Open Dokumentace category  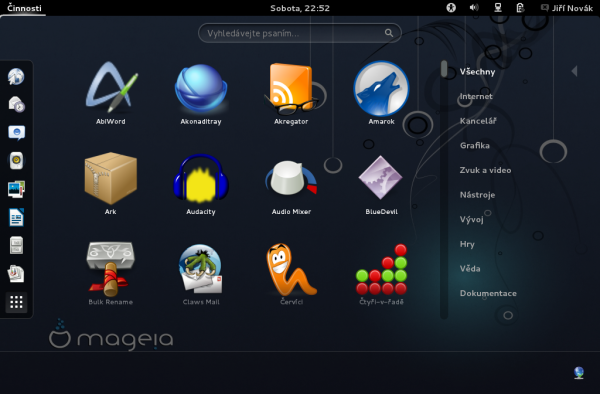point(488,293)
